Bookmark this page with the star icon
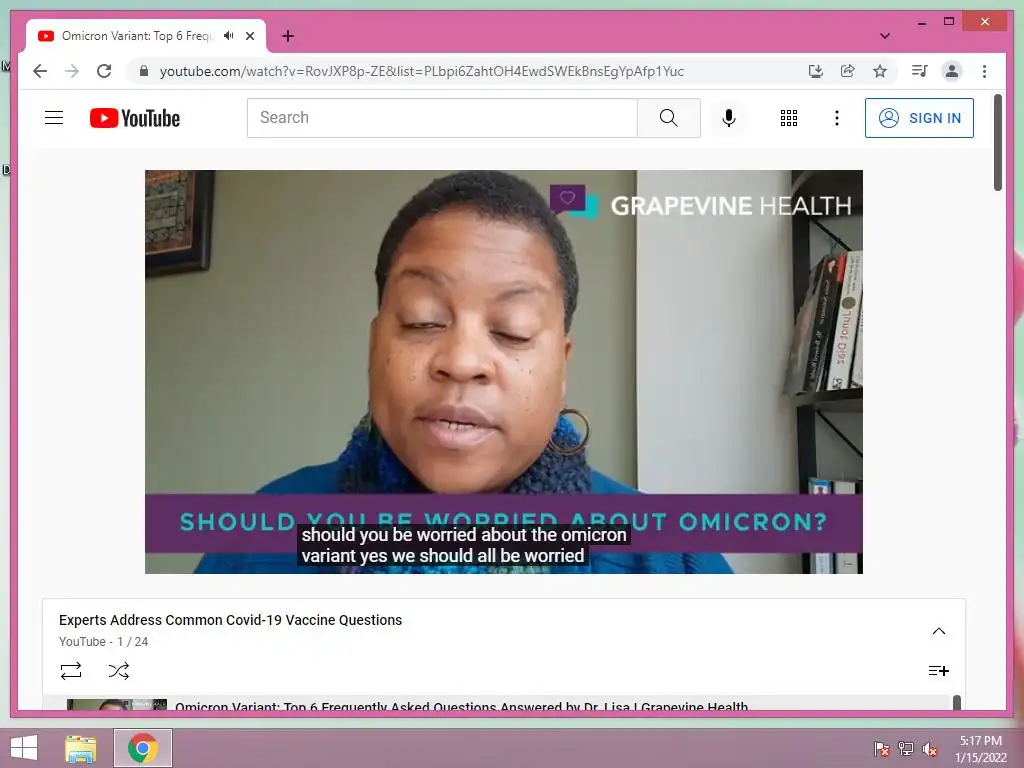Image resolution: width=1024 pixels, height=768 pixels. point(880,71)
